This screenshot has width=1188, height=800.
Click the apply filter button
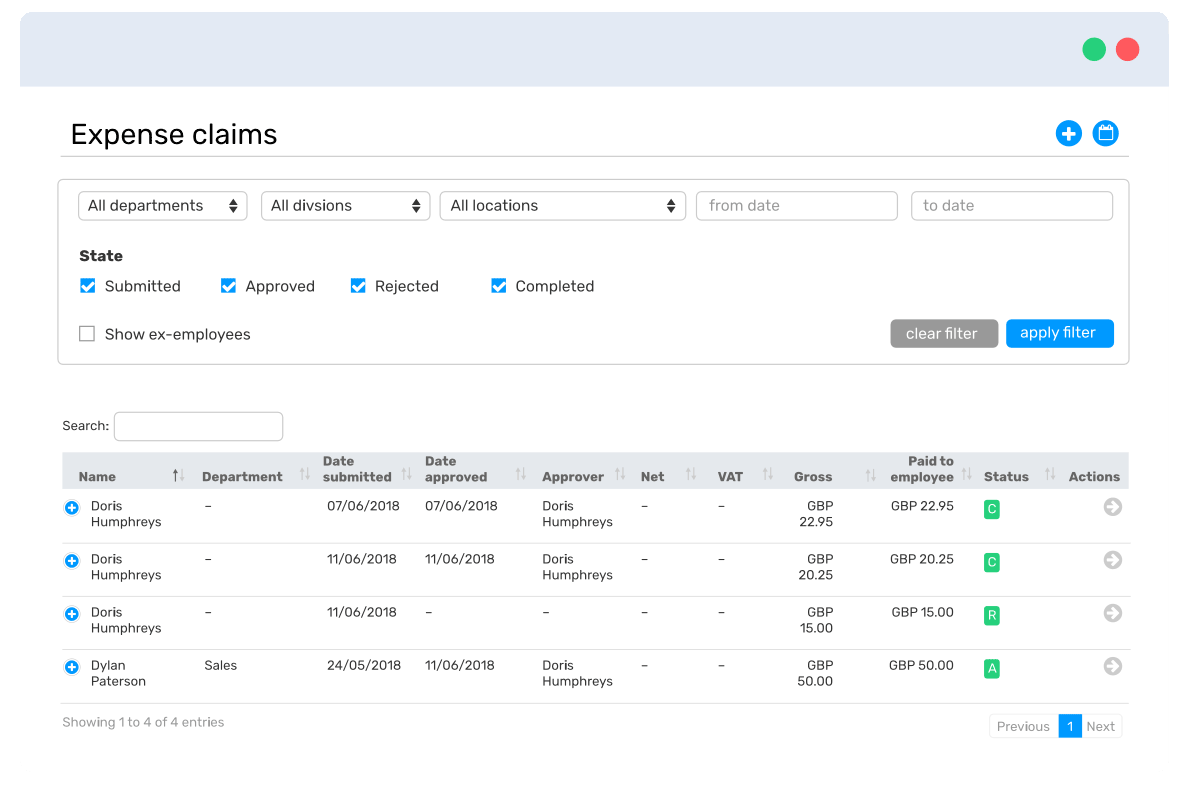click(x=1059, y=333)
